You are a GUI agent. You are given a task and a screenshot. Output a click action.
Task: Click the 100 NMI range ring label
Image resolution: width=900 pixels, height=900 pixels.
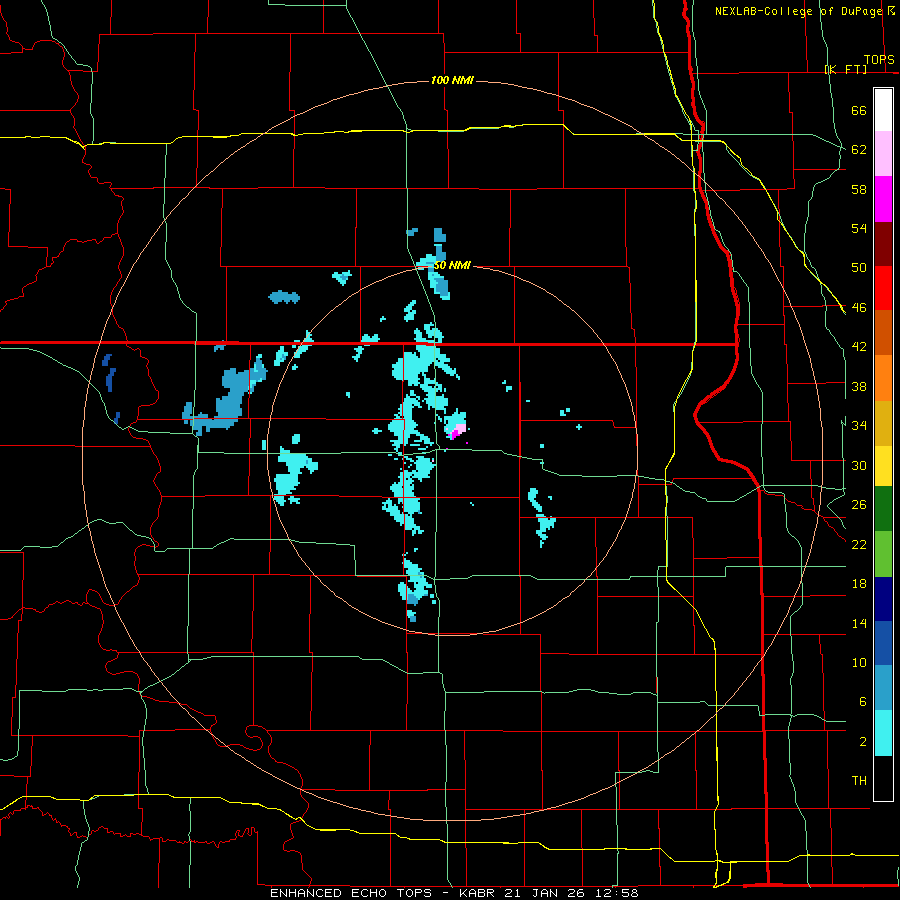(452, 80)
